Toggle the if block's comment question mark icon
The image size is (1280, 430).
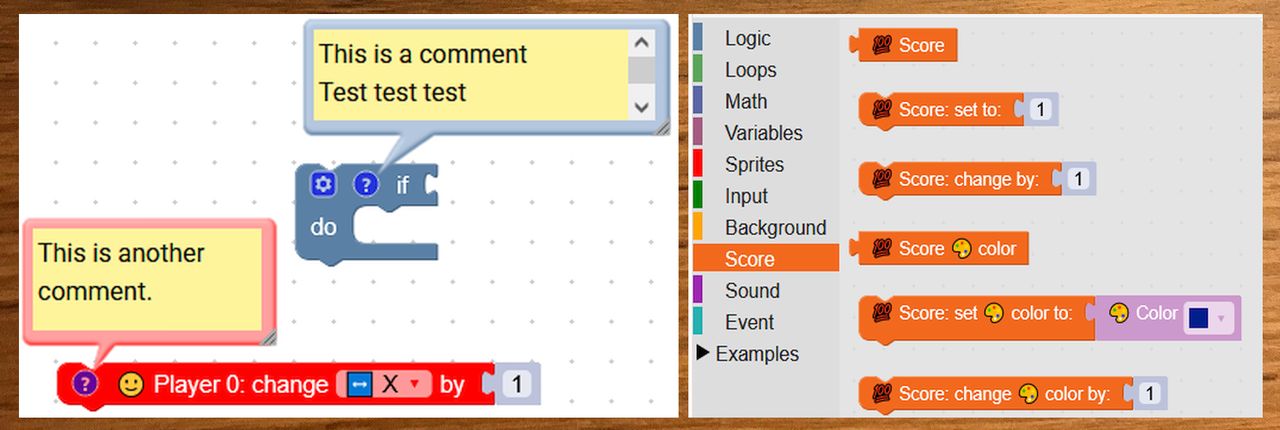(x=367, y=185)
